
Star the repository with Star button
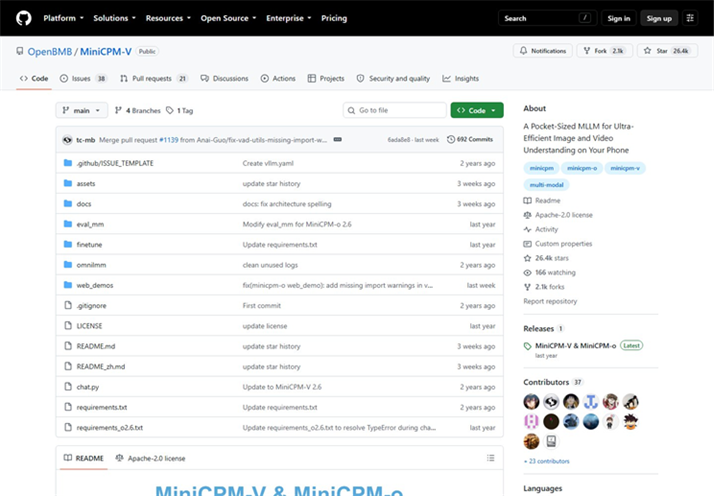pos(668,51)
